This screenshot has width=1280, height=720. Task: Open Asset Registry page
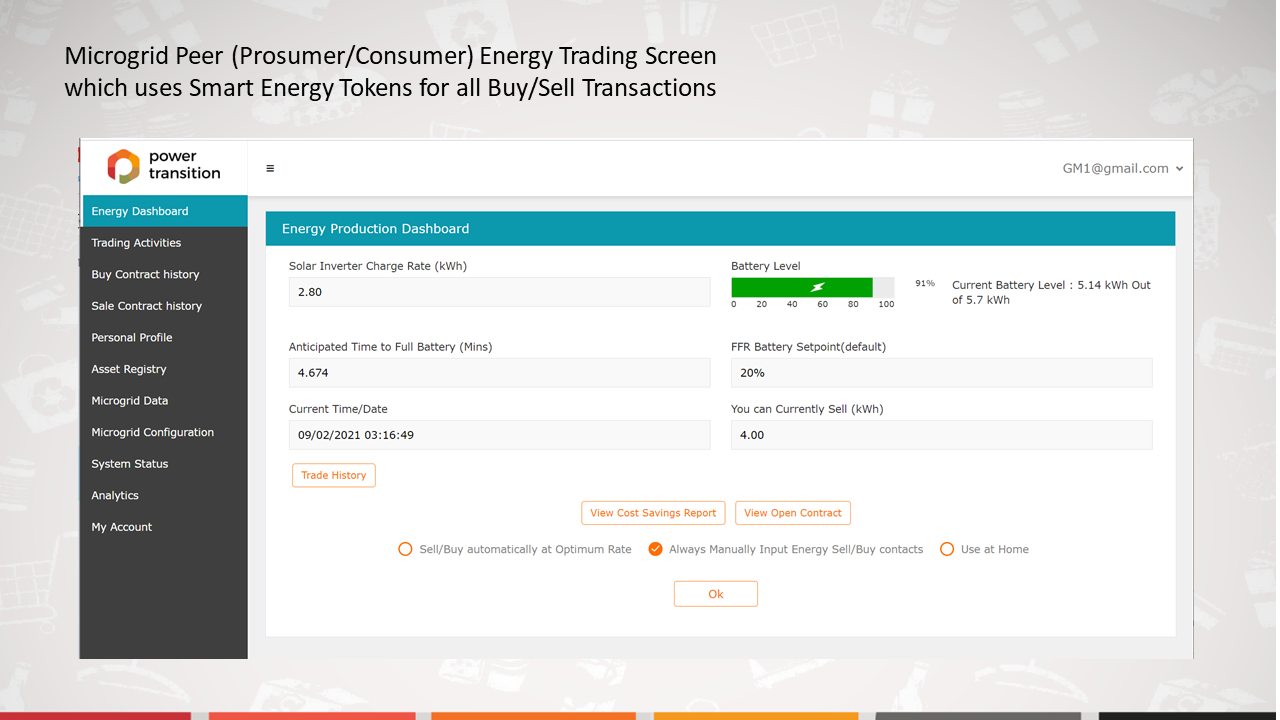click(x=164, y=369)
